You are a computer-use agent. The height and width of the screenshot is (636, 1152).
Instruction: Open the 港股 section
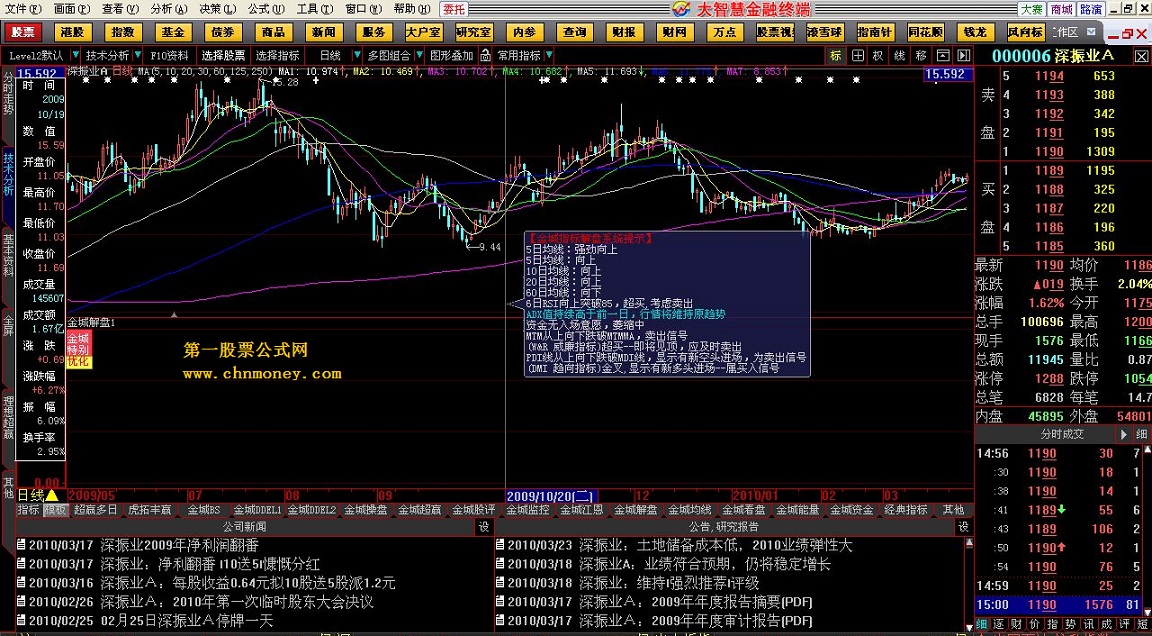click(73, 32)
